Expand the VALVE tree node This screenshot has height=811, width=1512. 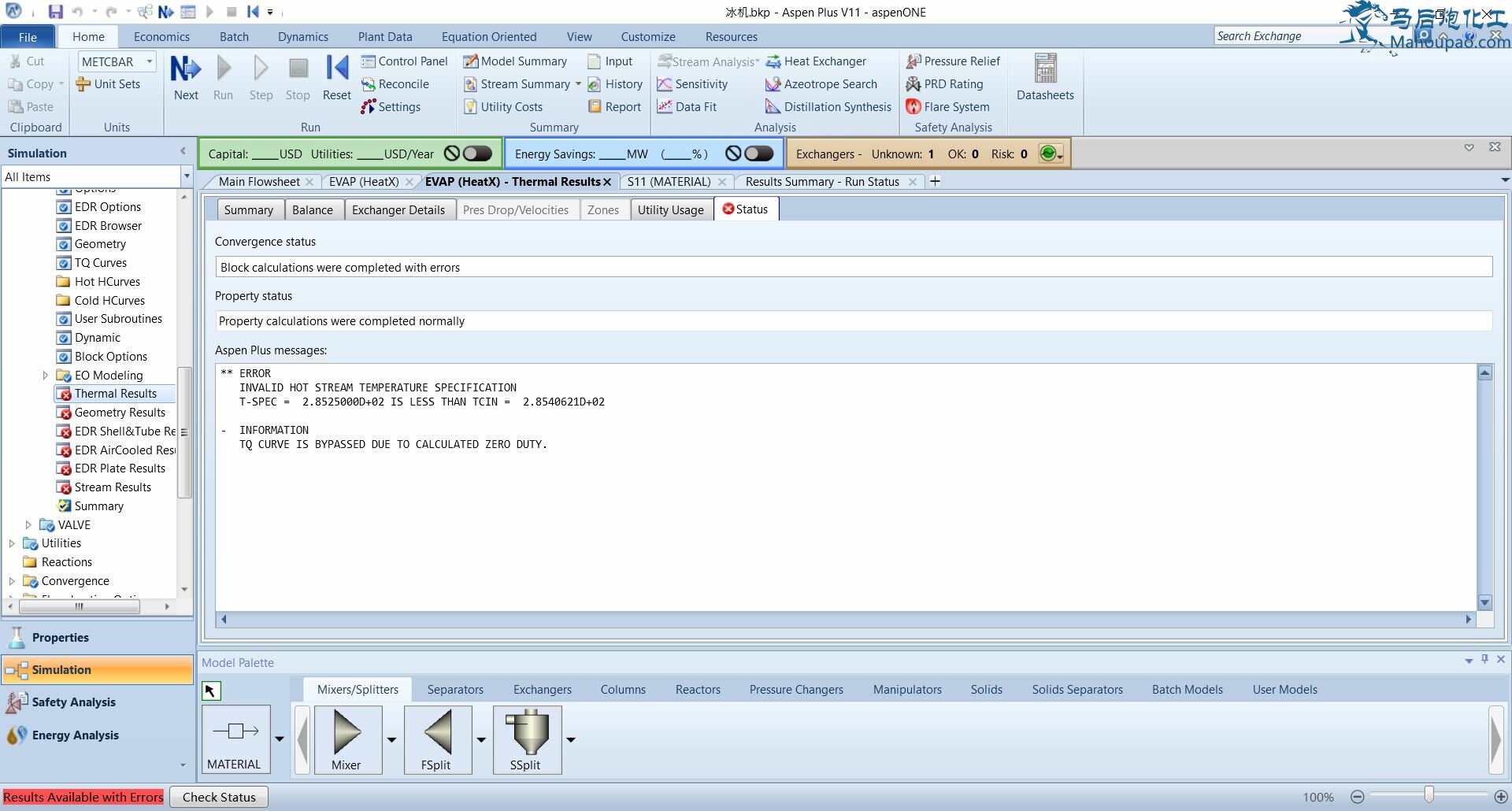28,525
